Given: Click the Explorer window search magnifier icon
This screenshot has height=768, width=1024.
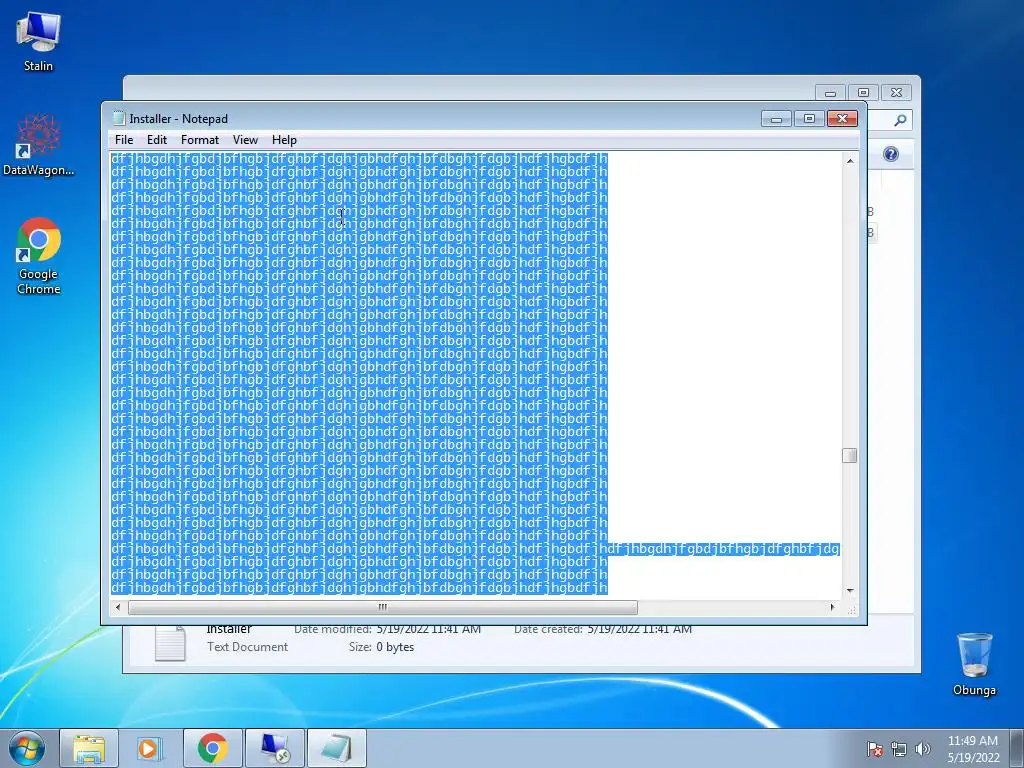Looking at the screenshot, I should click(900, 120).
